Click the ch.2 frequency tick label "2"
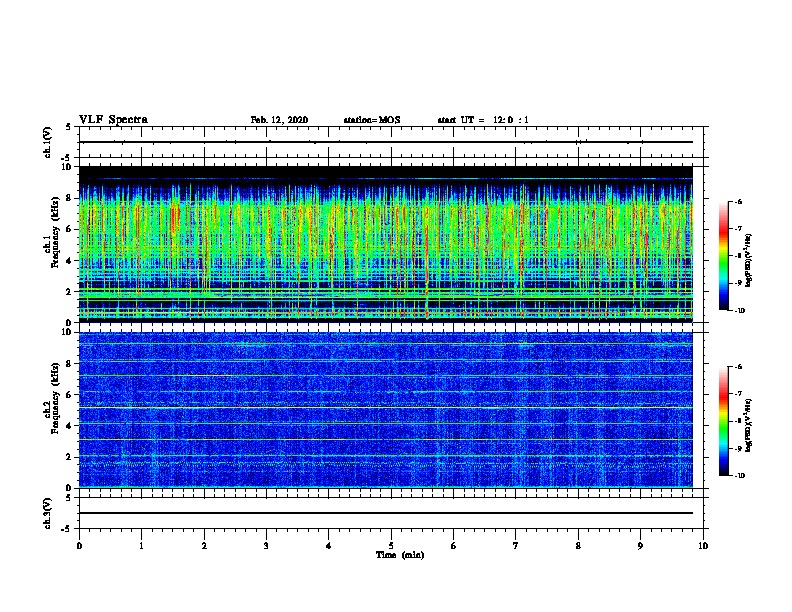Image resolution: width=792 pixels, height=612 pixels. click(69, 457)
